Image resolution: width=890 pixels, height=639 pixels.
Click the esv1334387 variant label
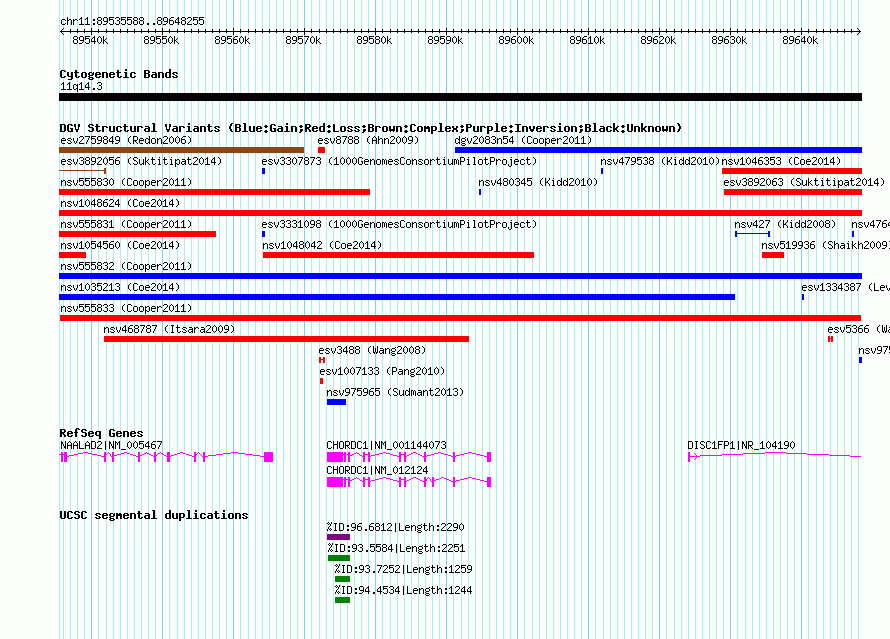845,287
